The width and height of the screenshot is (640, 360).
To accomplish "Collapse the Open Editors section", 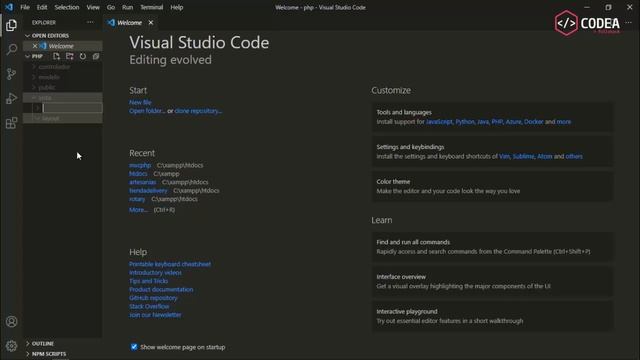I will pos(50,36).
